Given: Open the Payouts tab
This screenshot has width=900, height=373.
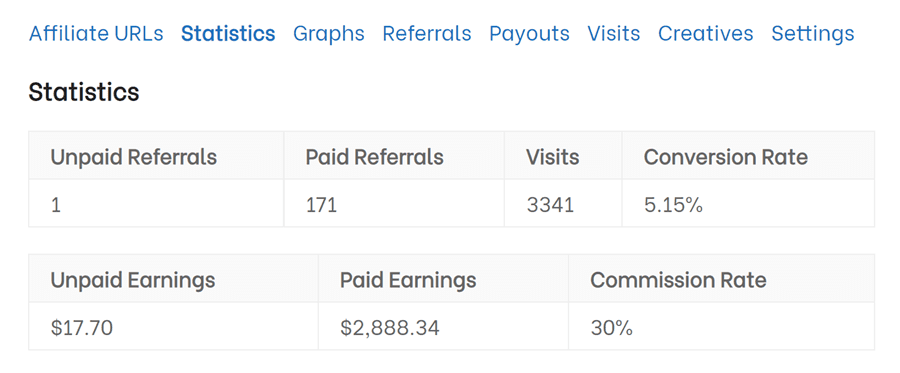Looking at the screenshot, I should (x=529, y=33).
